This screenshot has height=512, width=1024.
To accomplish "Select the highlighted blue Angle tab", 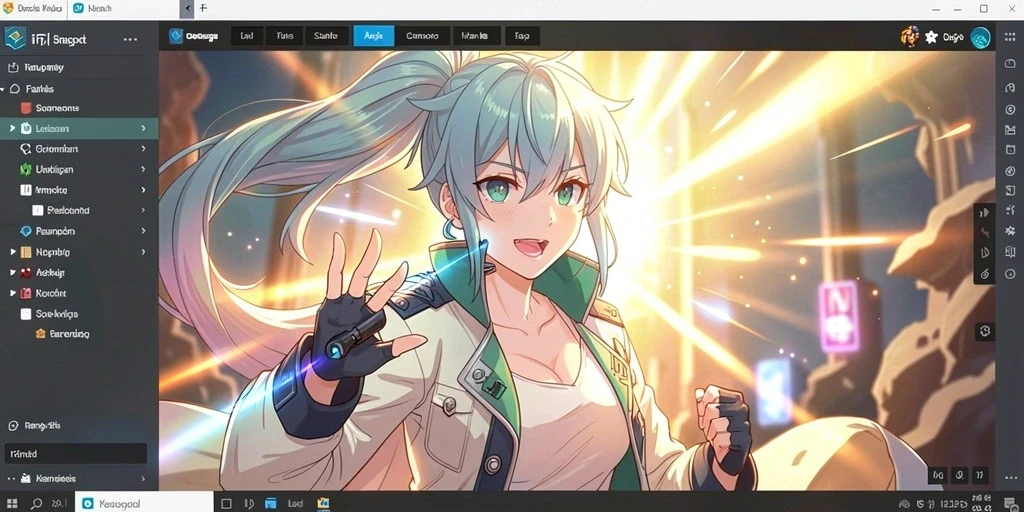I will click(x=374, y=36).
